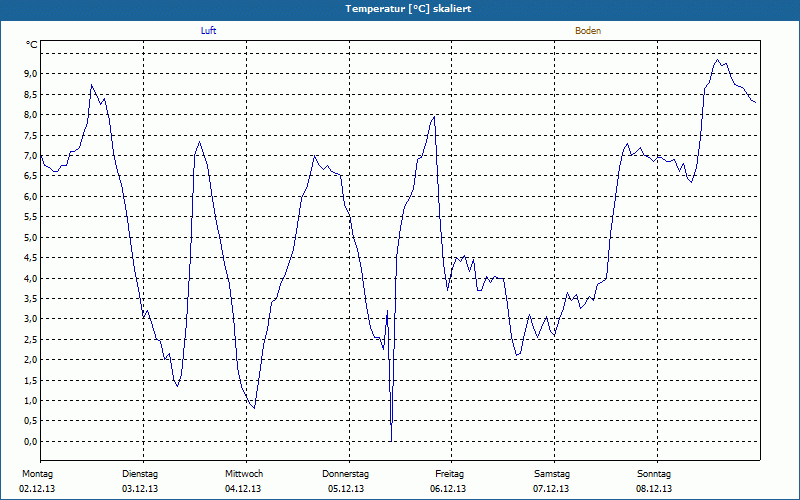Select the 5,5 y-axis value

pyautogui.click(x=31, y=217)
